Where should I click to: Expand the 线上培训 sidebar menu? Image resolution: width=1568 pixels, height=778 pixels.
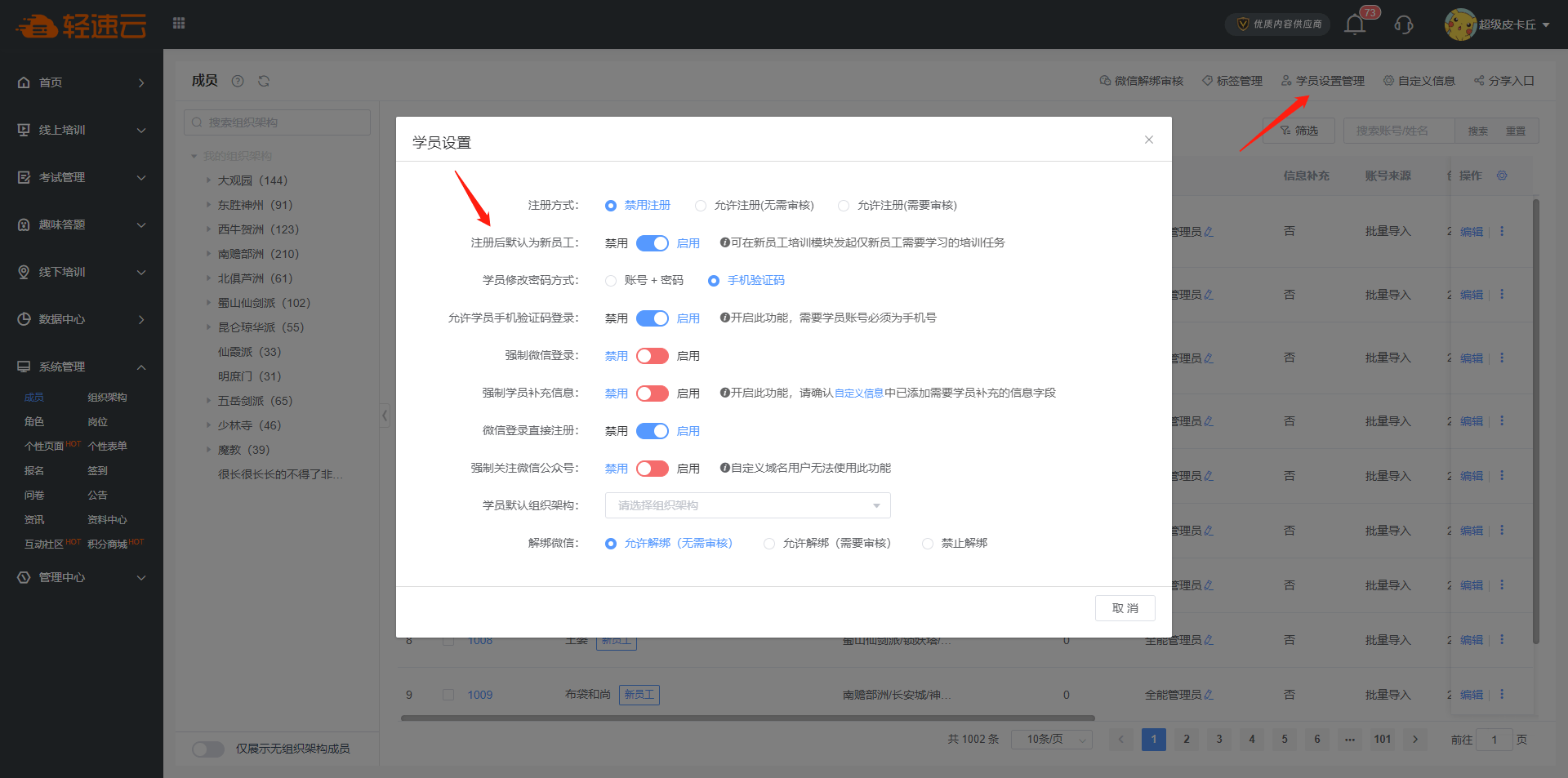pyautogui.click(x=82, y=130)
